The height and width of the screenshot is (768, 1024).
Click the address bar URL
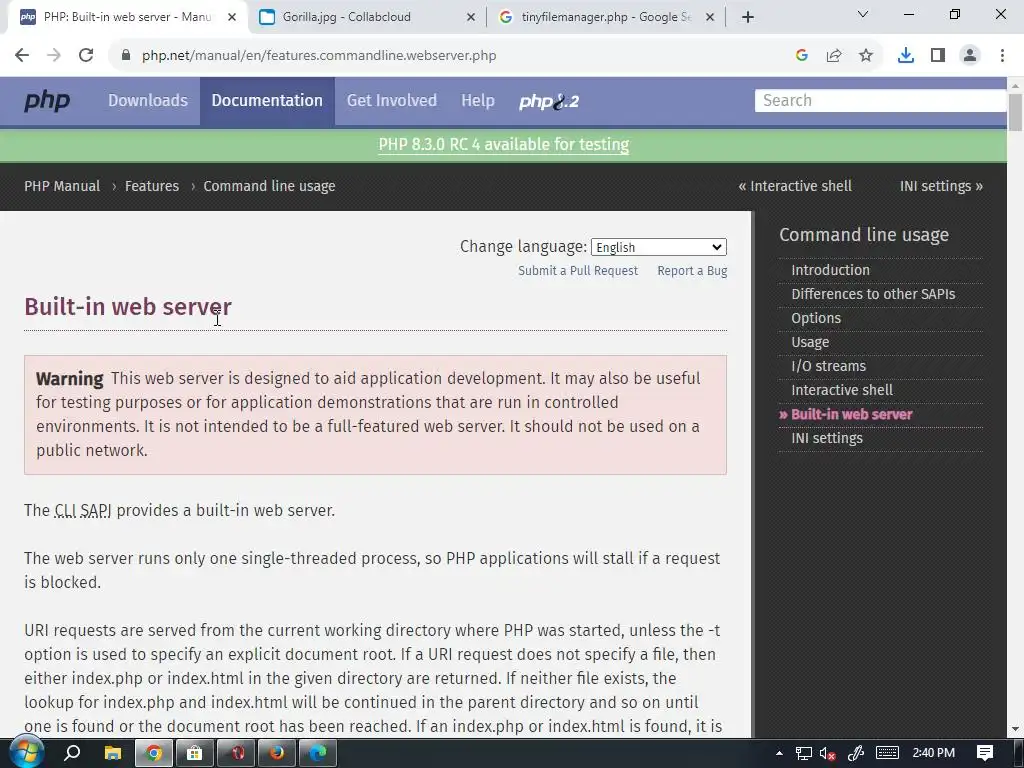(x=319, y=56)
